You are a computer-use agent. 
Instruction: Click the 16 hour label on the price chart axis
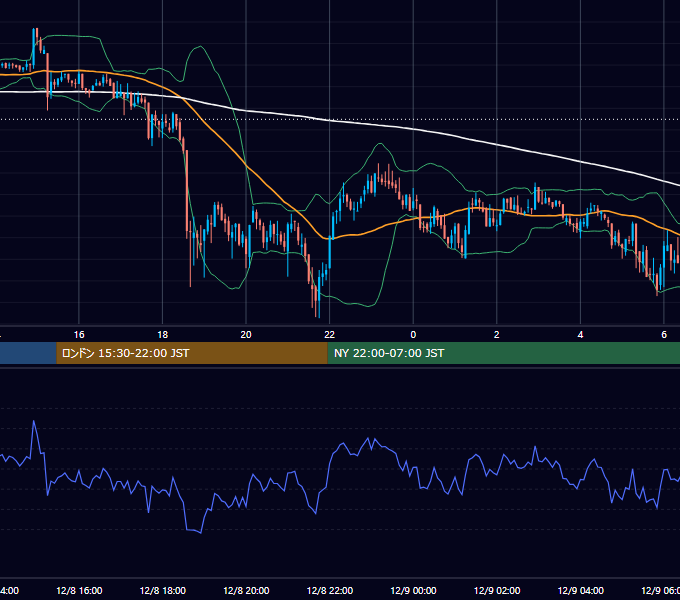[79, 335]
